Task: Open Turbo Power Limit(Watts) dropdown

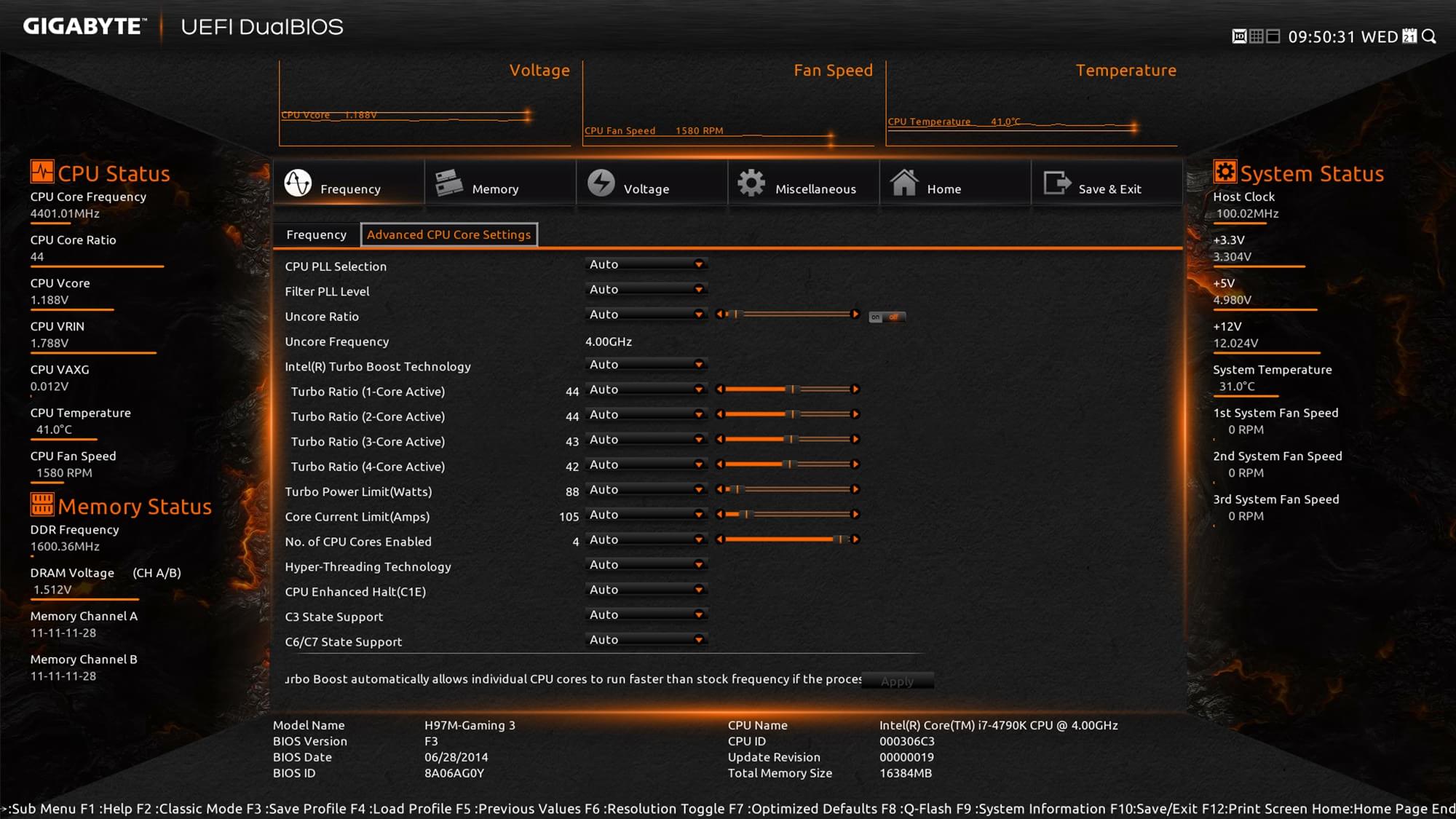Action: click(x=646, y=489)
